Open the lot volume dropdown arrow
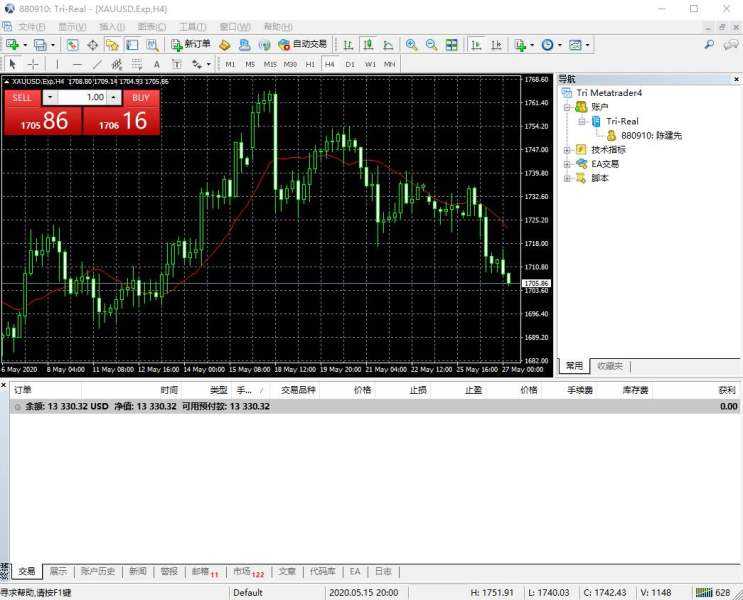743x600 pixels. (x=114, y=97)
